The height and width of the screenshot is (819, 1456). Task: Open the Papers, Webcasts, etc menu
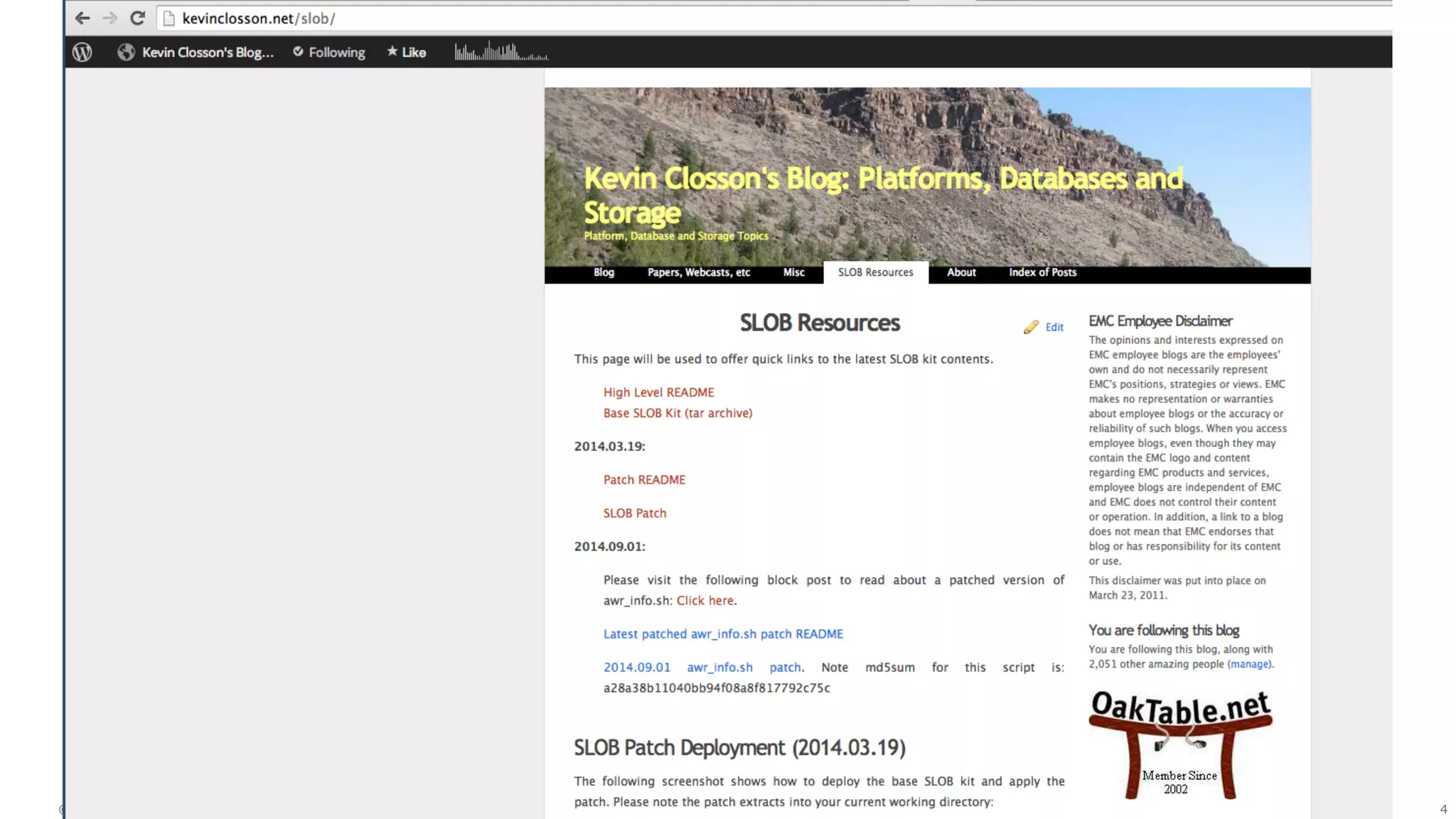(x=698, y=272)
